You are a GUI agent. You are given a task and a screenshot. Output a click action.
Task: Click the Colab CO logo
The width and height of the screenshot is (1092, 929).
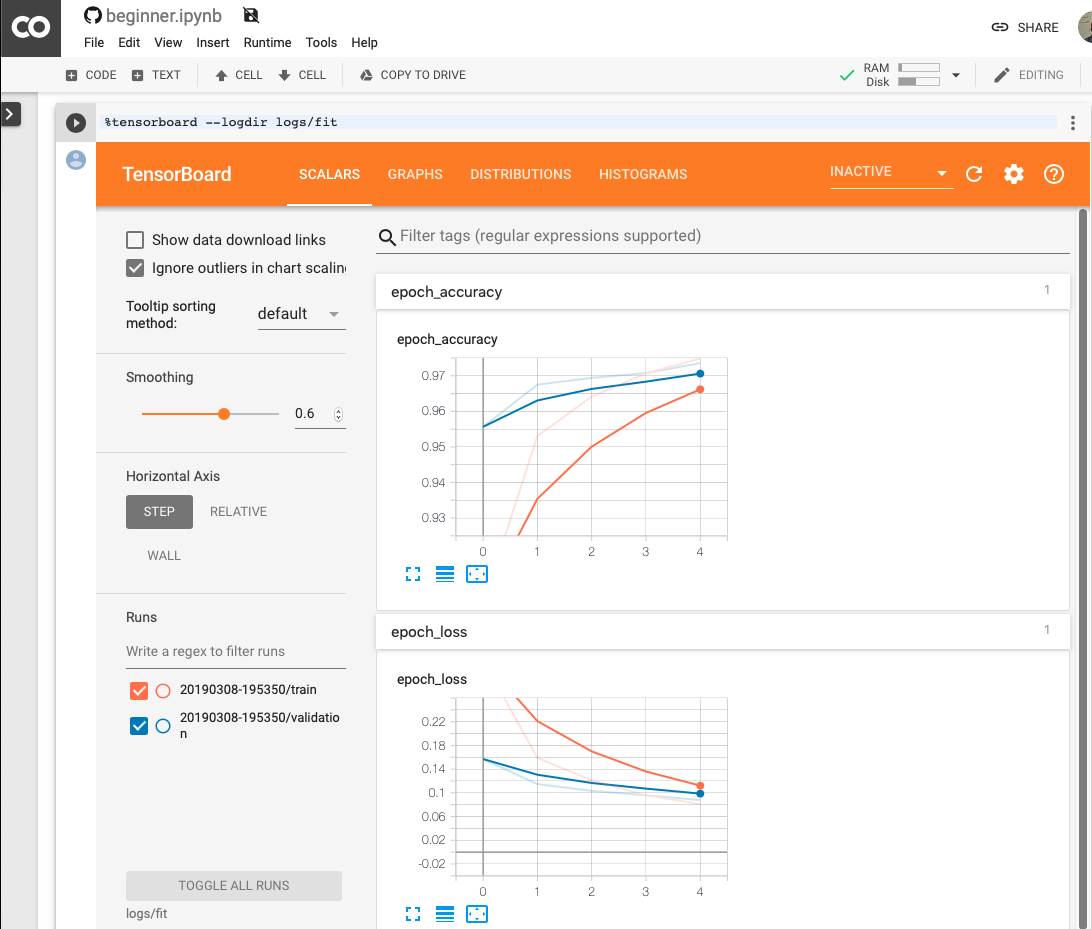[31, 28]
